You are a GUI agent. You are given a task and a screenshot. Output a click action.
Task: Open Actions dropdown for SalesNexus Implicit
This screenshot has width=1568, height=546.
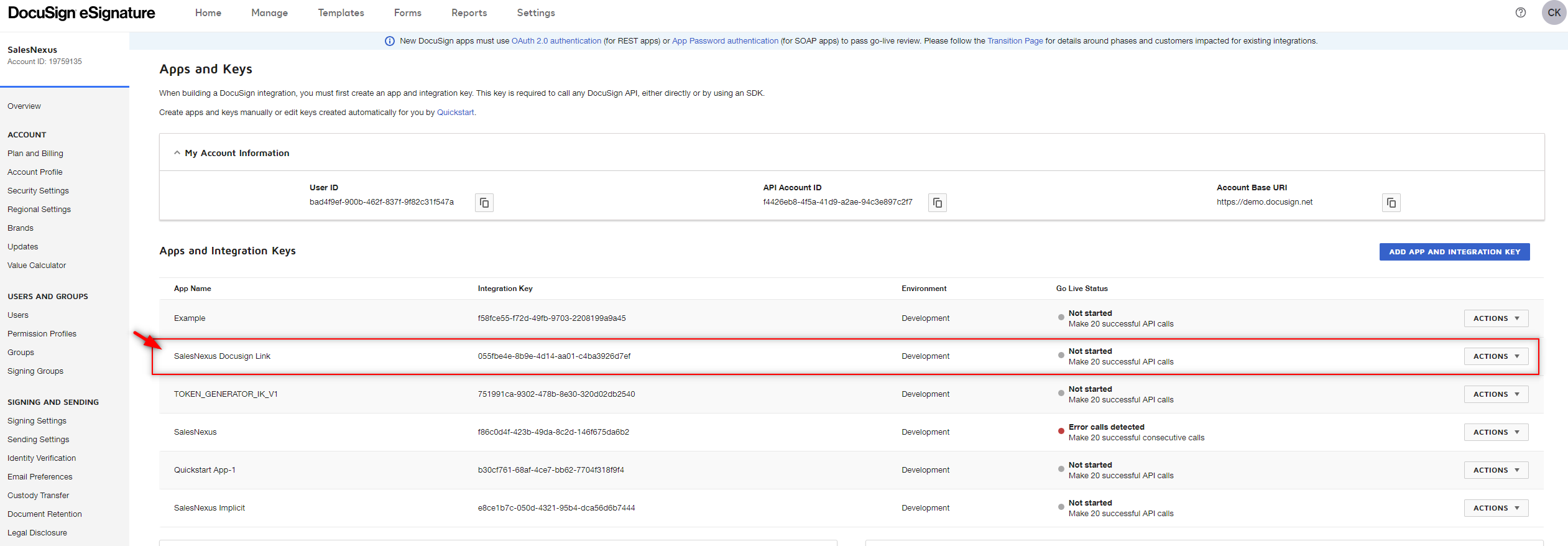1496,508
